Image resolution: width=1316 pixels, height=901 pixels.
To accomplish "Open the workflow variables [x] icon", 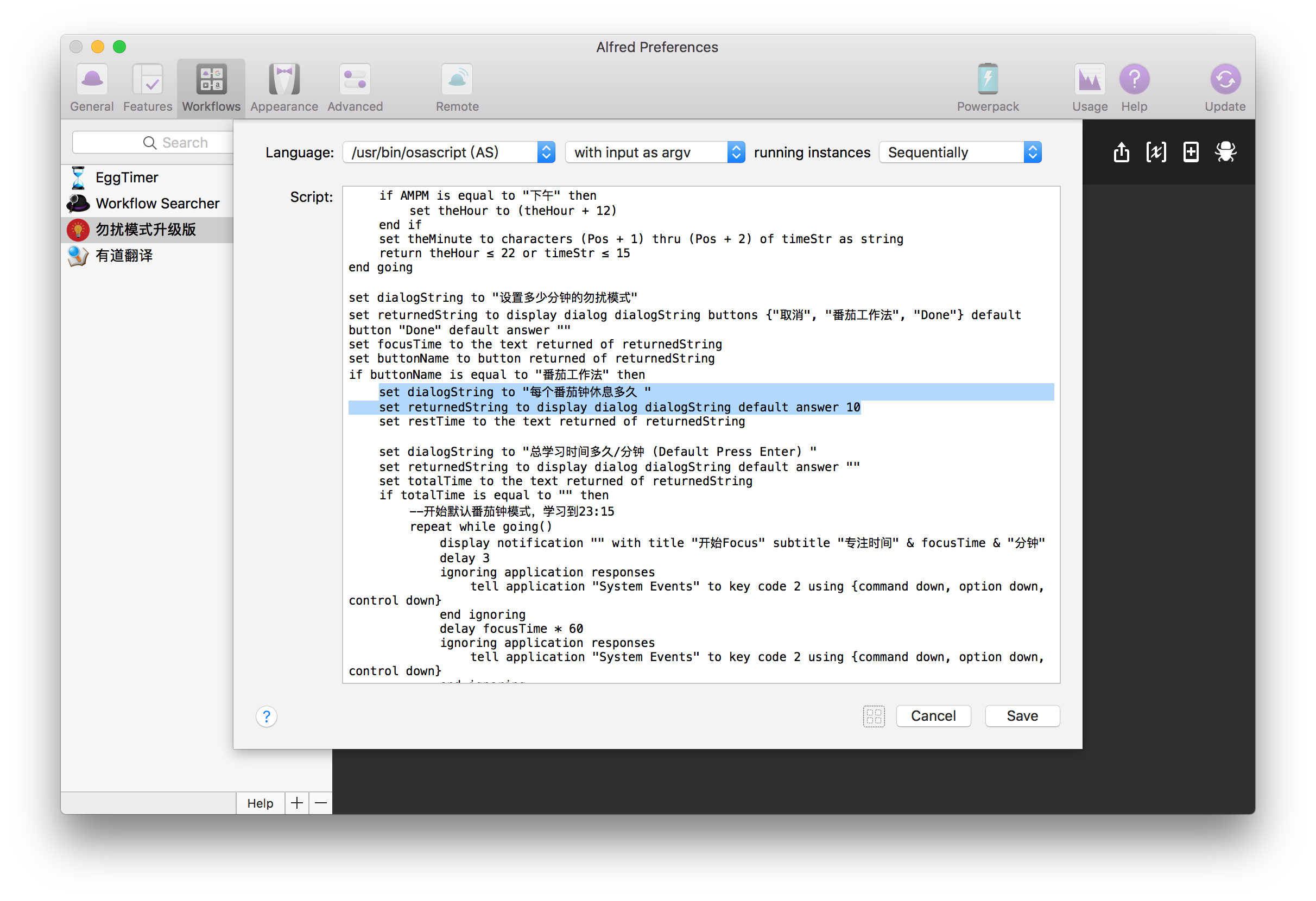I will [x=1156, y=152].
